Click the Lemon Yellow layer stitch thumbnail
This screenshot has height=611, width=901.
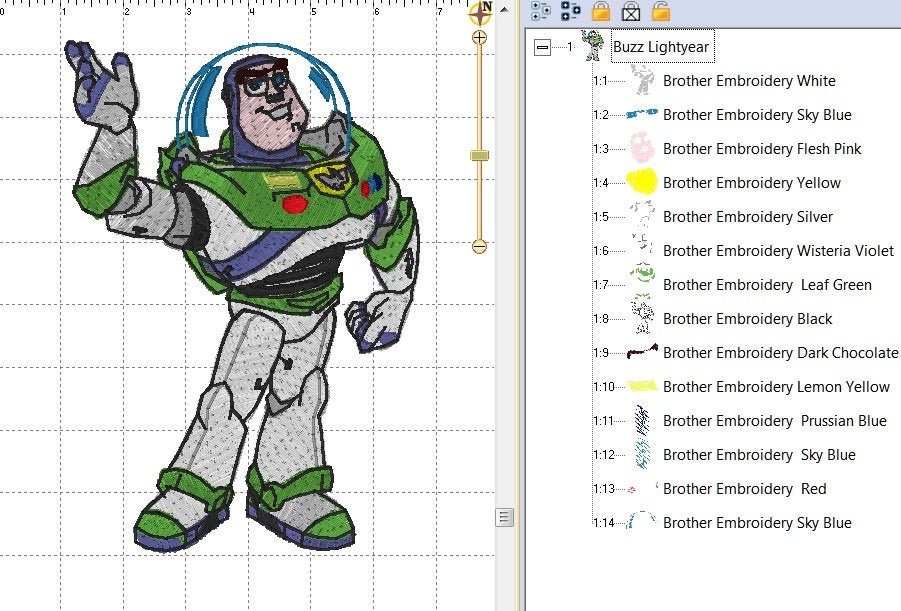(x=642, y=385)
